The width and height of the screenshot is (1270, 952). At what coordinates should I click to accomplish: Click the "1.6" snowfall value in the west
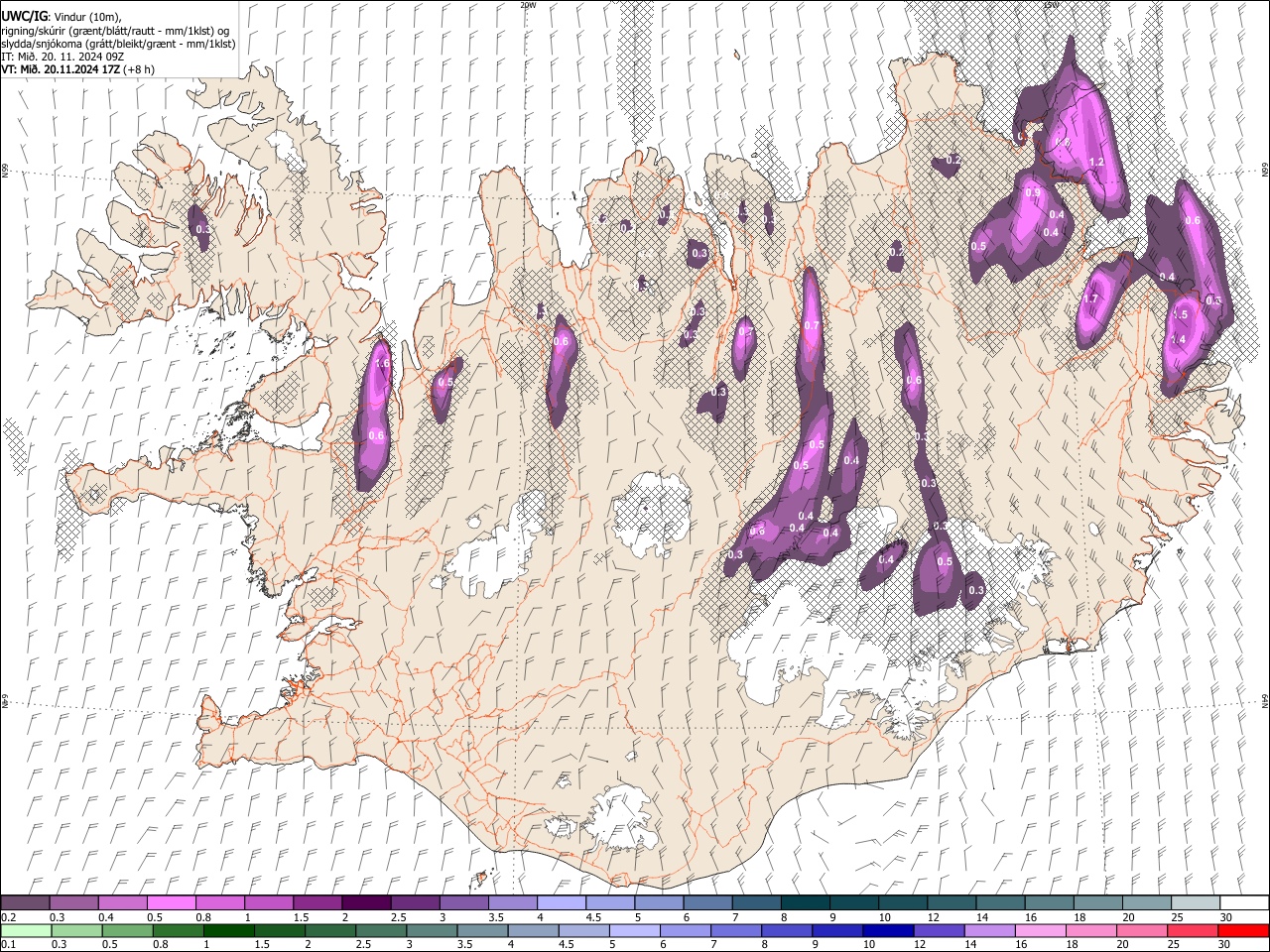[x=383, y=365]
